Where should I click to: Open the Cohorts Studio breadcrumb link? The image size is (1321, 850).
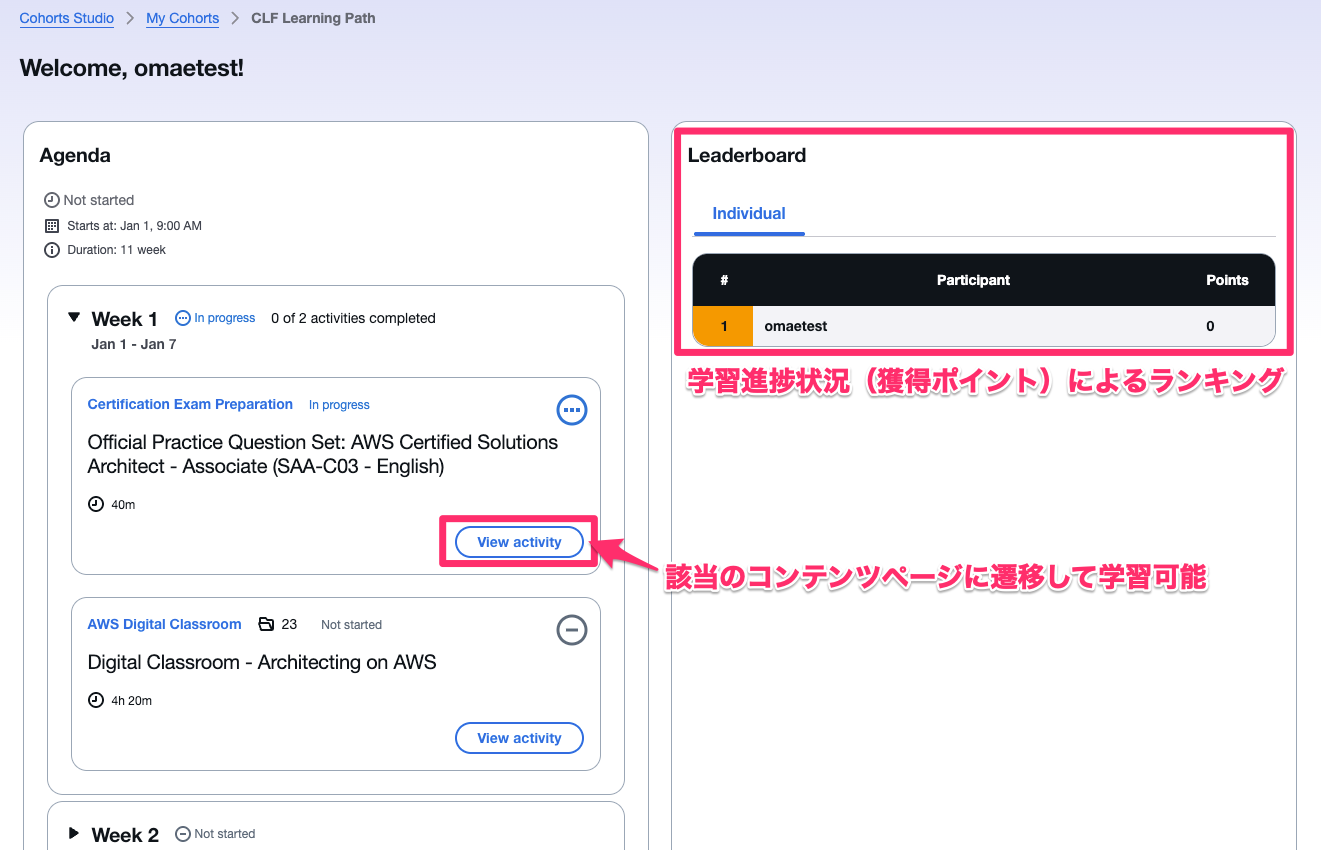(67, 18)
